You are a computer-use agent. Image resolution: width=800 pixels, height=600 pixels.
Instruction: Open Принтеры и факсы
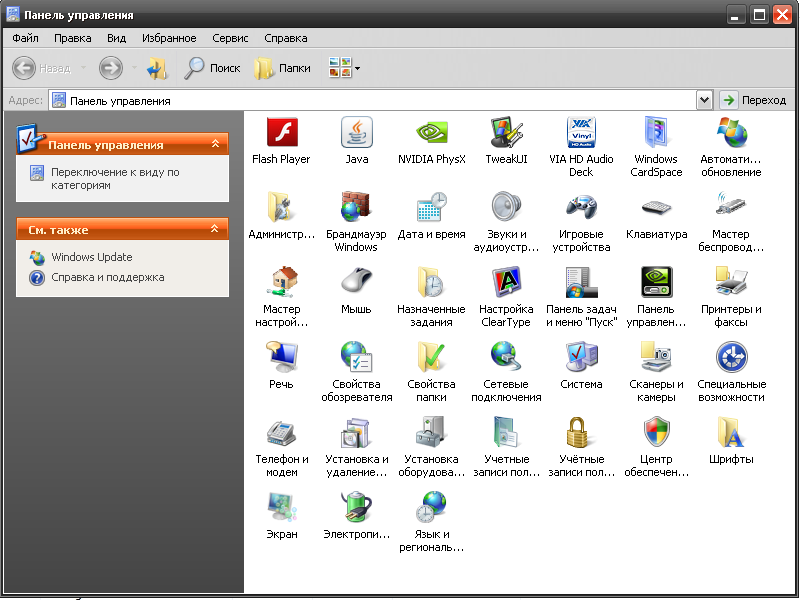point(731,297)
